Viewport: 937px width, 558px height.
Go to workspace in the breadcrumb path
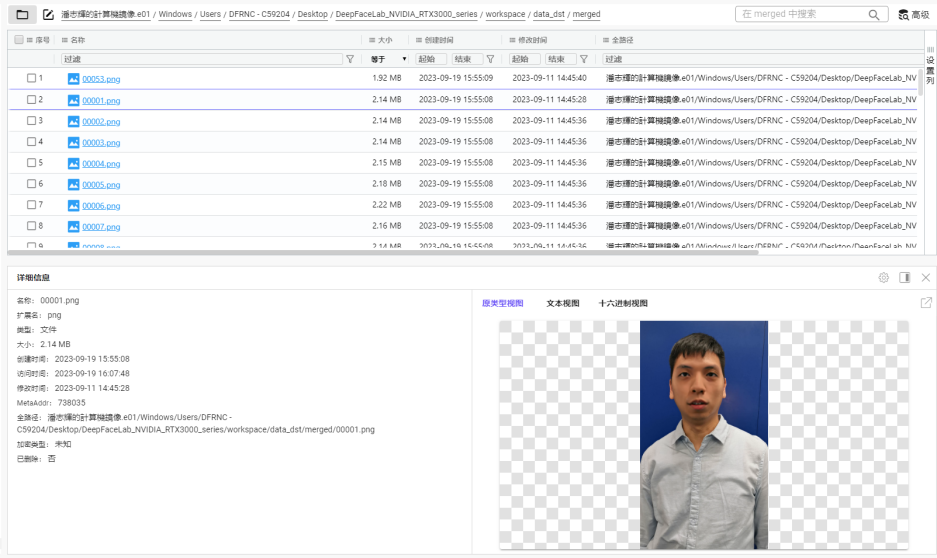505,14
